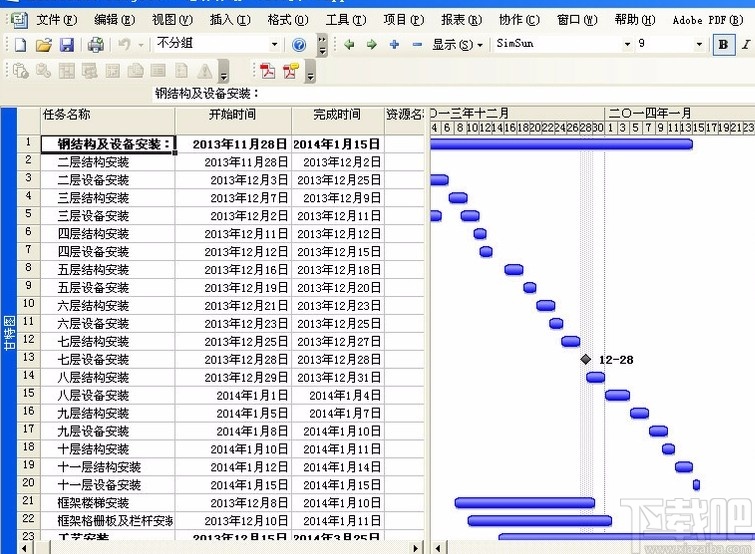Image resolution: width=755 pixels, height=554 pixels.
Task: Hide subtasks with the blue minus icon
Action: coord(417,45)
